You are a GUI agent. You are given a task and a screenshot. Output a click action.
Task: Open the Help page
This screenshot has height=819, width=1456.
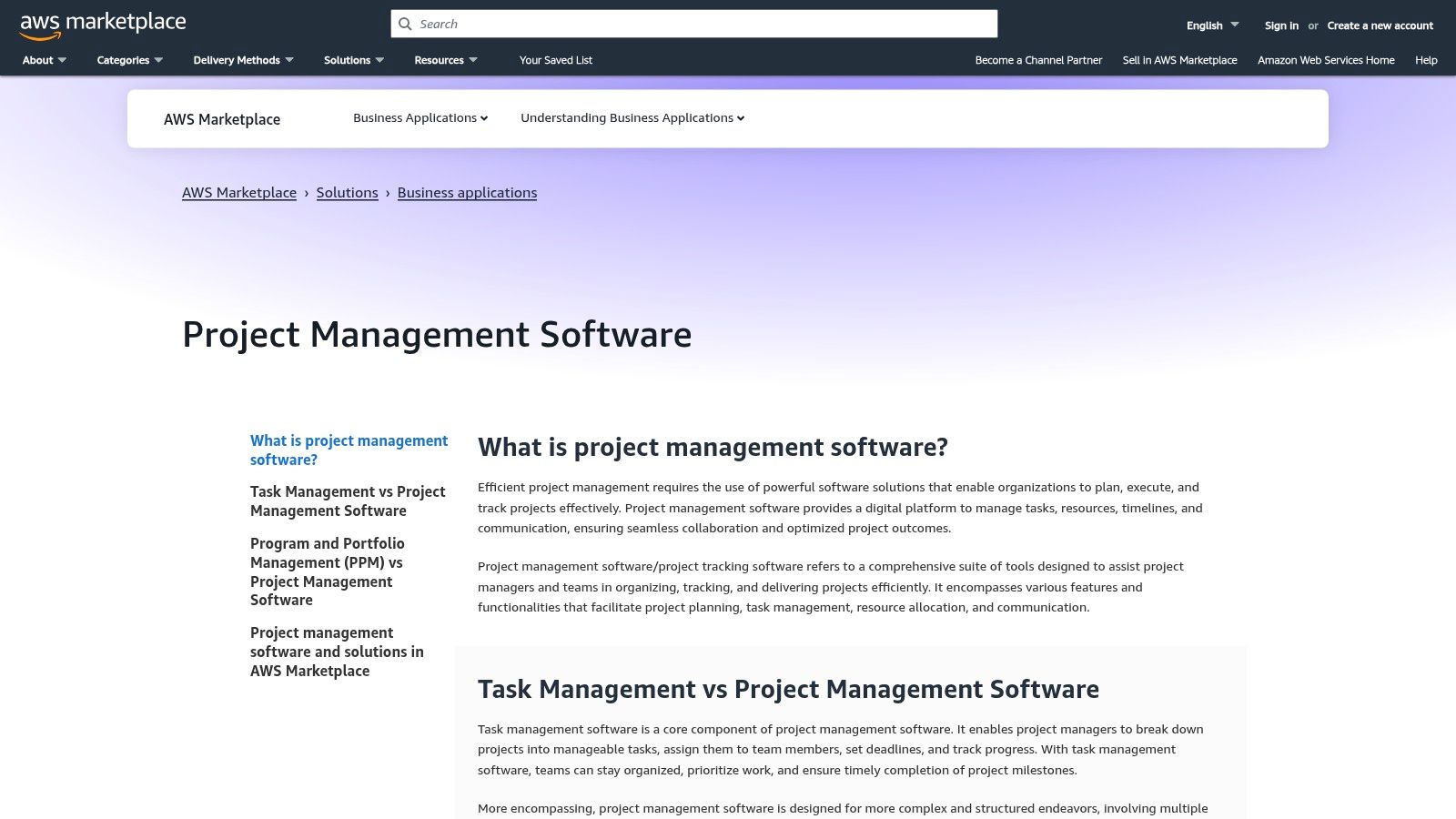pos(1425,60)
